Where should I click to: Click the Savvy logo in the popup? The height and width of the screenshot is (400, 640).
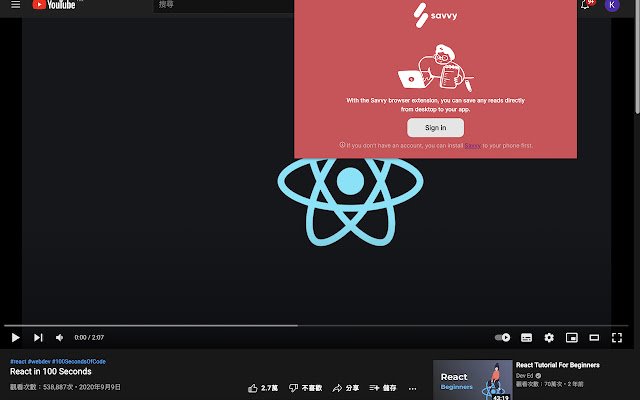pos(435,16)
